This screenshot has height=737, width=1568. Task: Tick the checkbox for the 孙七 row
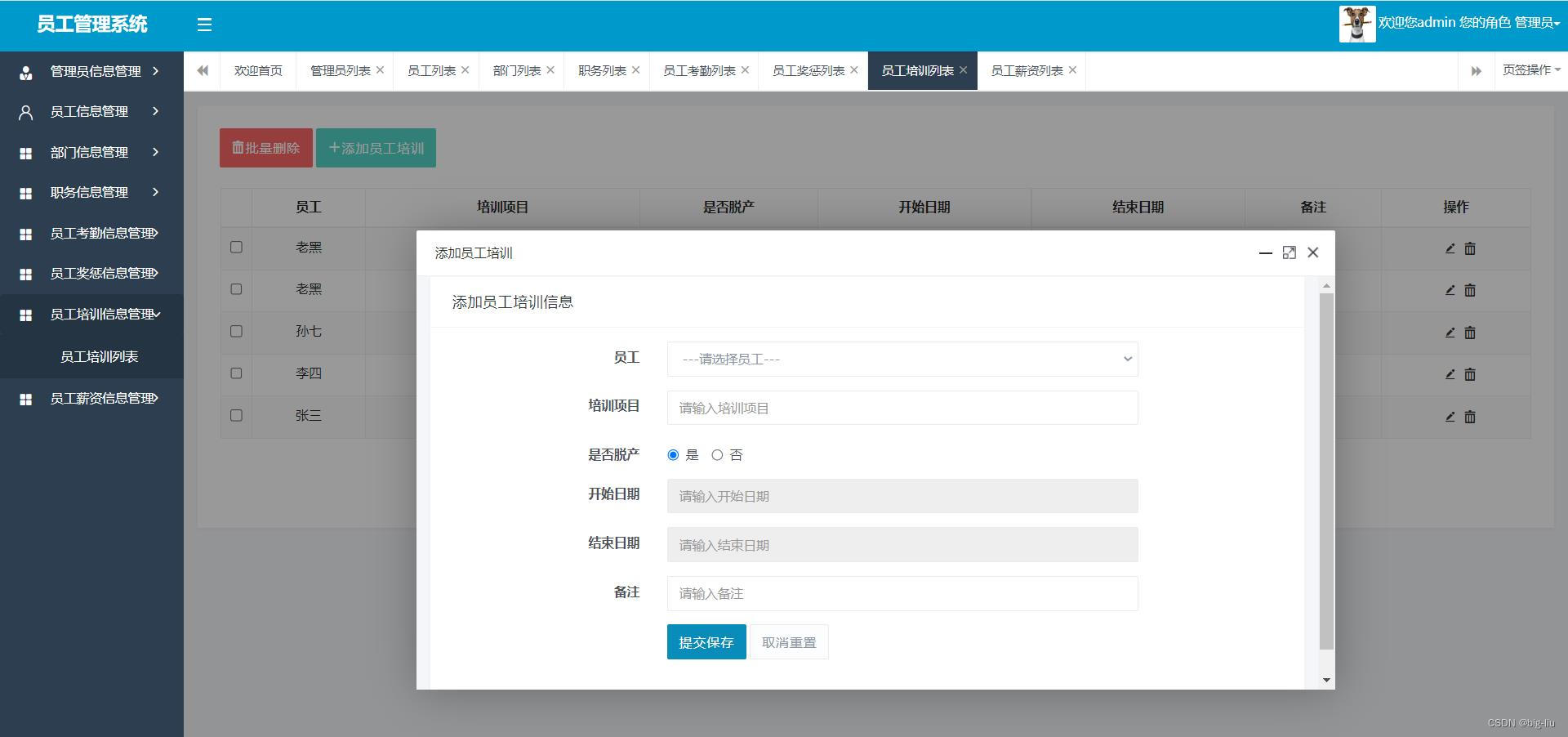236,331
